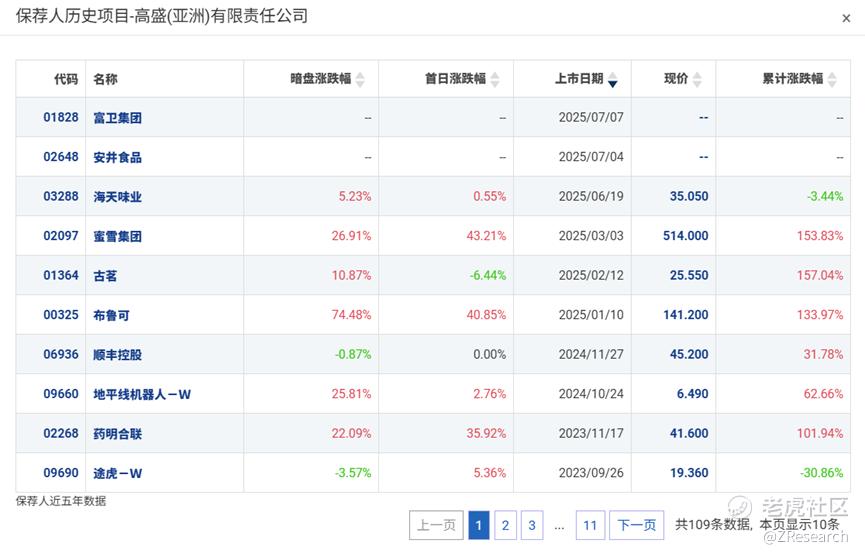Sort by 上市日期 column arrow
865x557 pixels.
click(612, 79)
